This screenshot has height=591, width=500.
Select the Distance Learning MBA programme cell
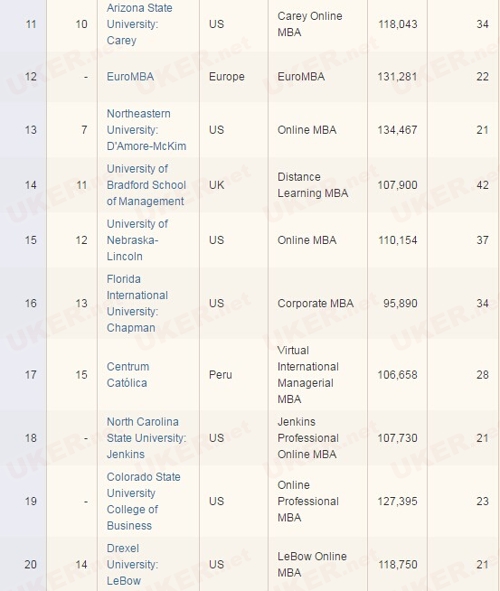(312, 185)
